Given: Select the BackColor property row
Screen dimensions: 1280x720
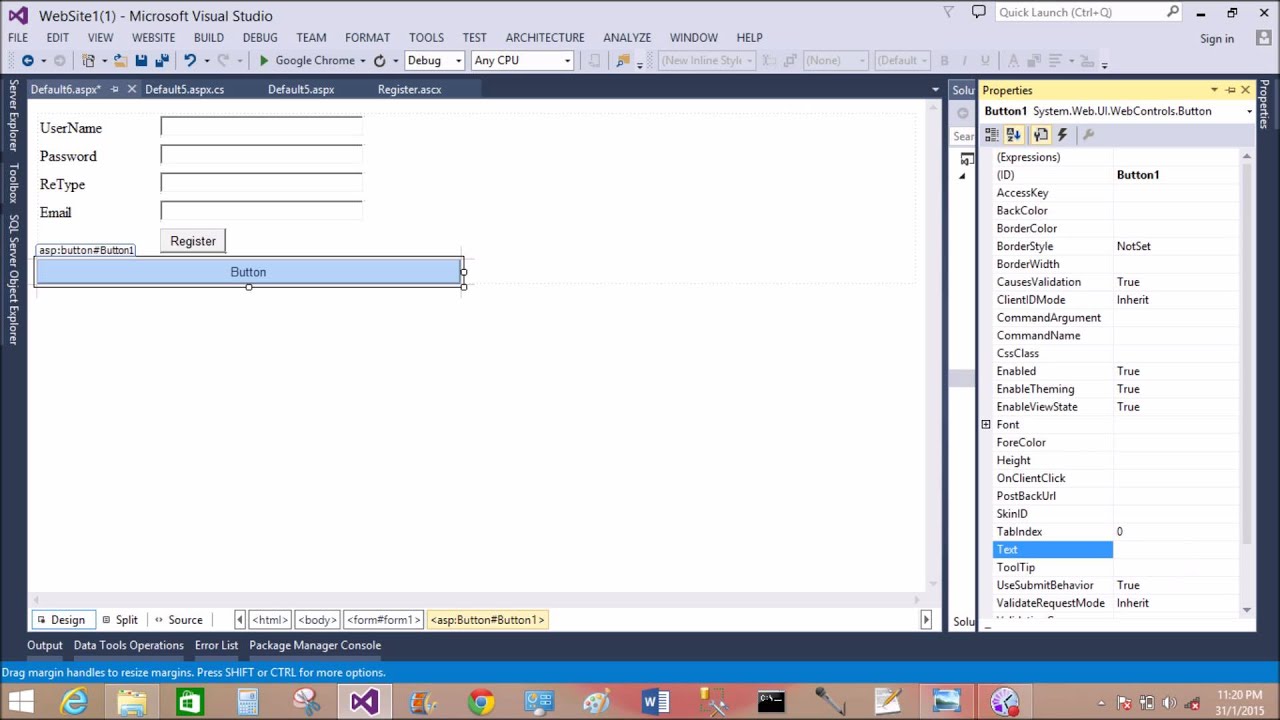Looking at the screenshot, I should [x=1116, y=211].
